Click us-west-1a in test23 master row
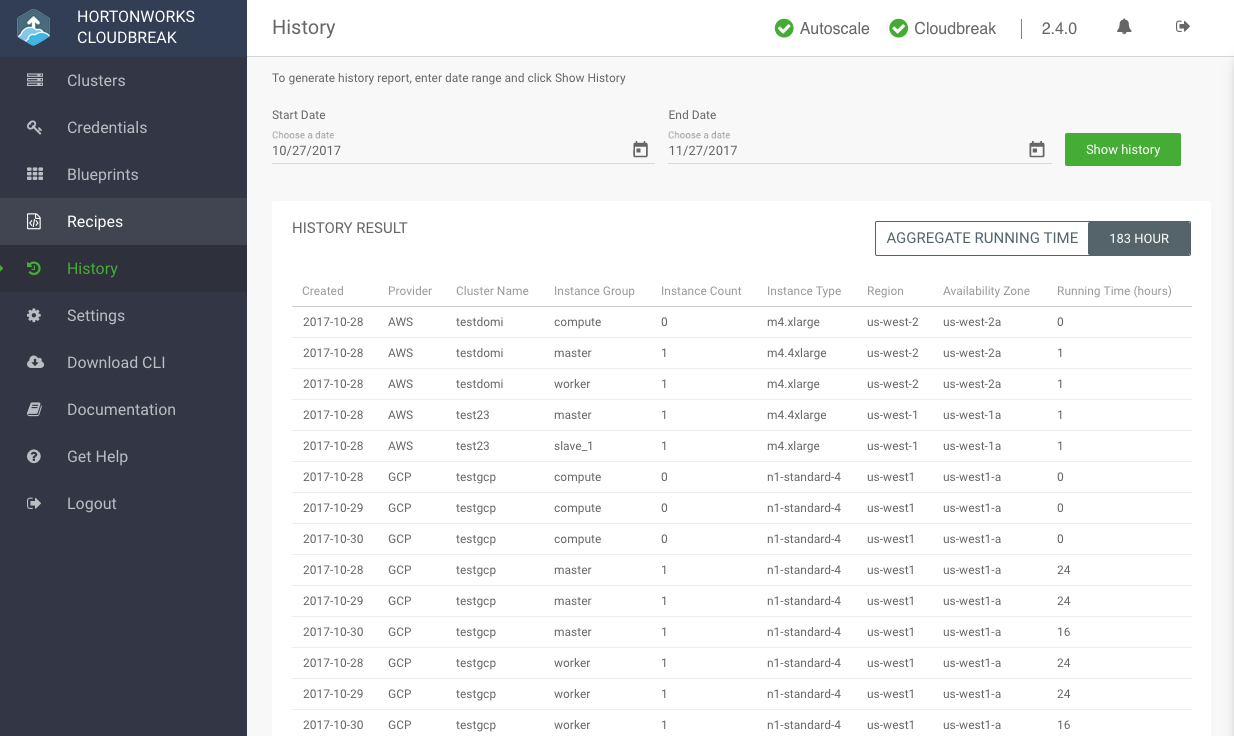The width and height of the screenshot is (1234, 736). point(971,415)
